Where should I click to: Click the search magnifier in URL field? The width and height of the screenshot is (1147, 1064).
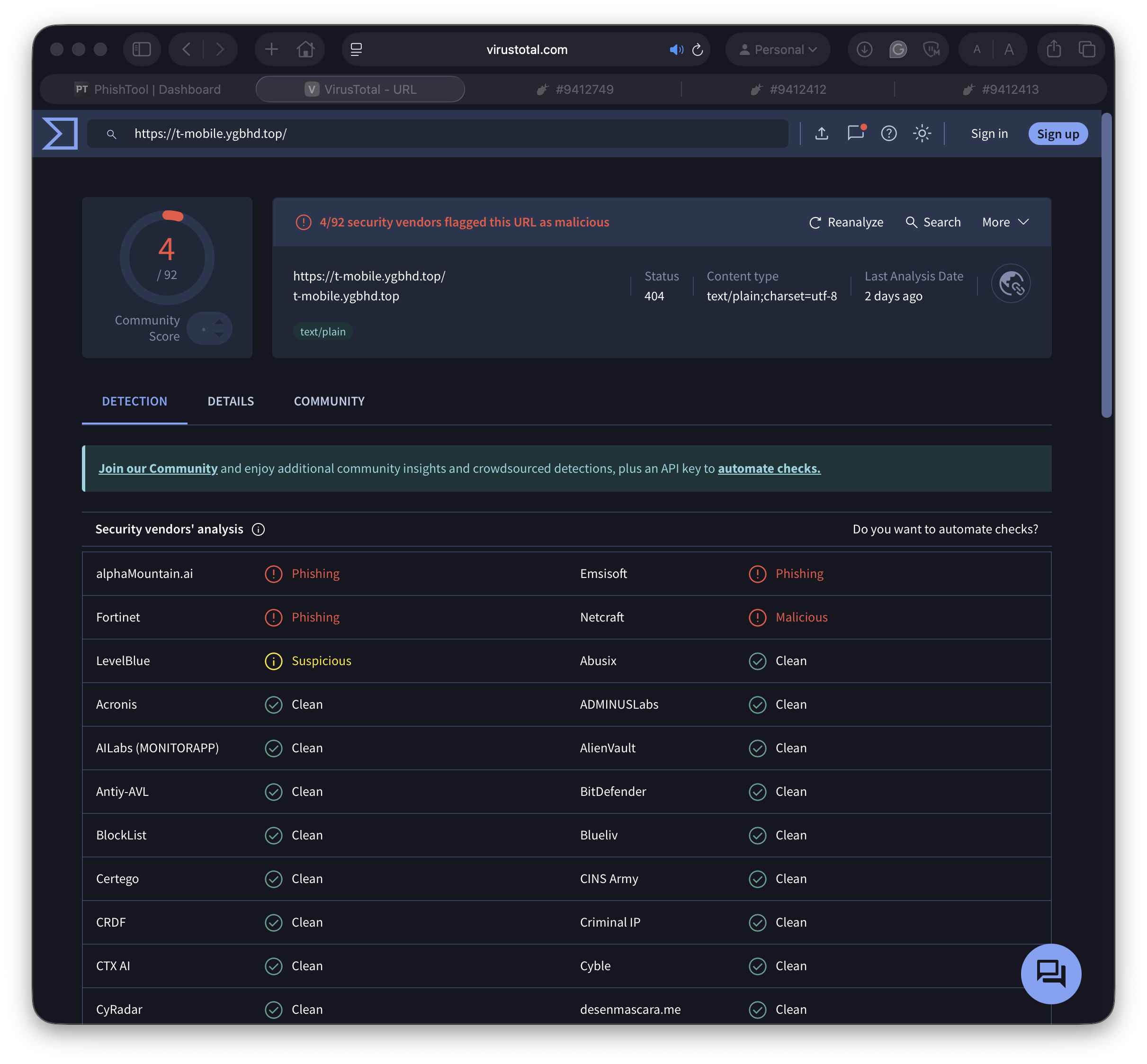pos(112,134)
